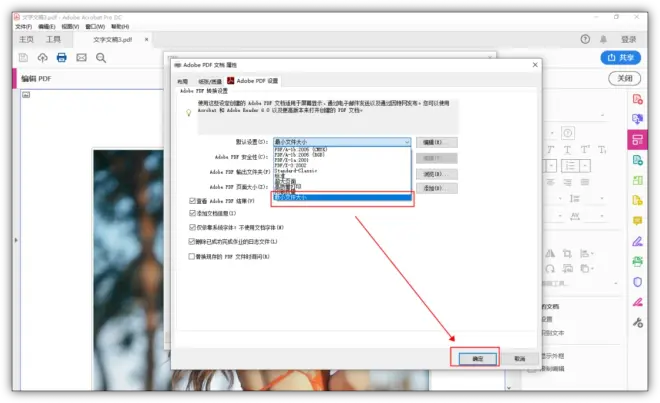The width and height of the screenshot is (660, 403).
Task: Toggle the 查看 Adobe PDF 结果 checkbox
Action: pyautogui.click(x=192, y=200)
